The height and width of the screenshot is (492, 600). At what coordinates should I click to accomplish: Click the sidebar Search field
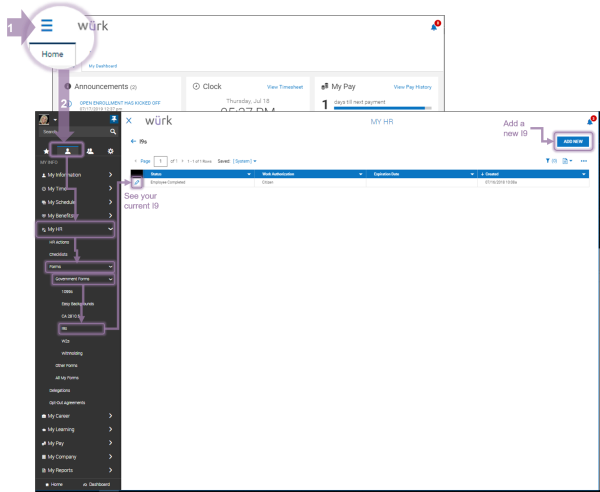pos(74,132)
